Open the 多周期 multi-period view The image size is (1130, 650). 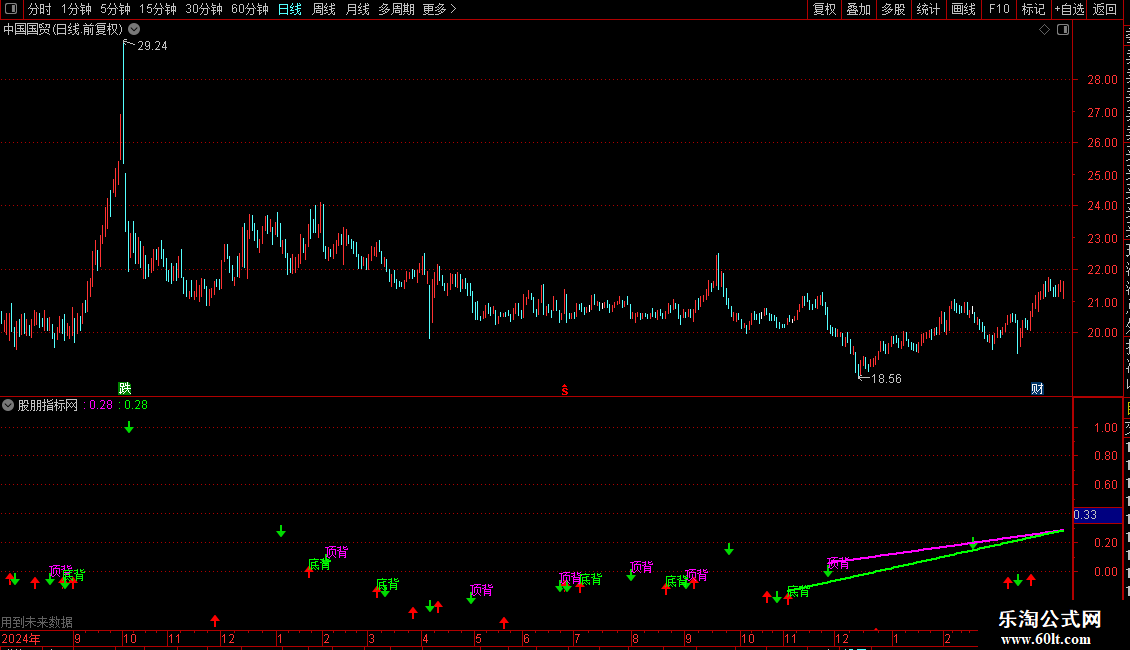(396, 9)
